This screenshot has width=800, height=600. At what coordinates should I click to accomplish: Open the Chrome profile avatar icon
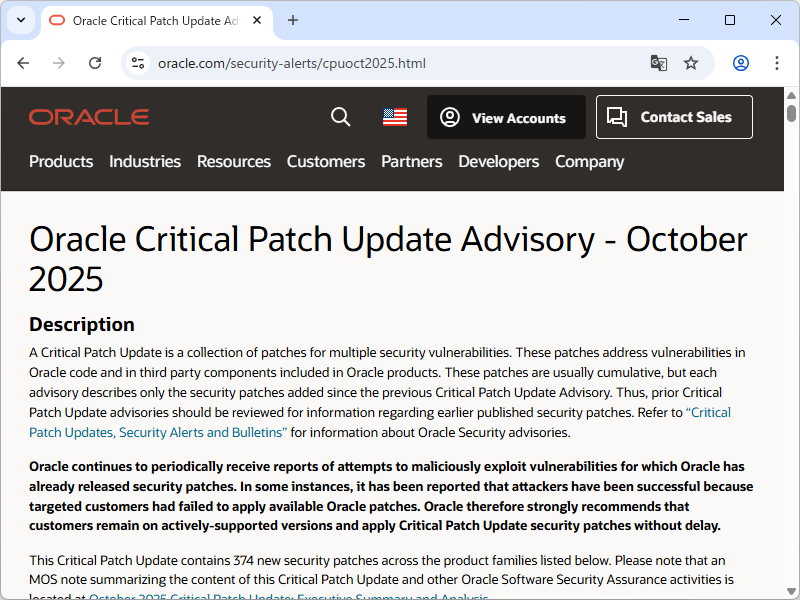pyautogui.click(x=740, y=62)
